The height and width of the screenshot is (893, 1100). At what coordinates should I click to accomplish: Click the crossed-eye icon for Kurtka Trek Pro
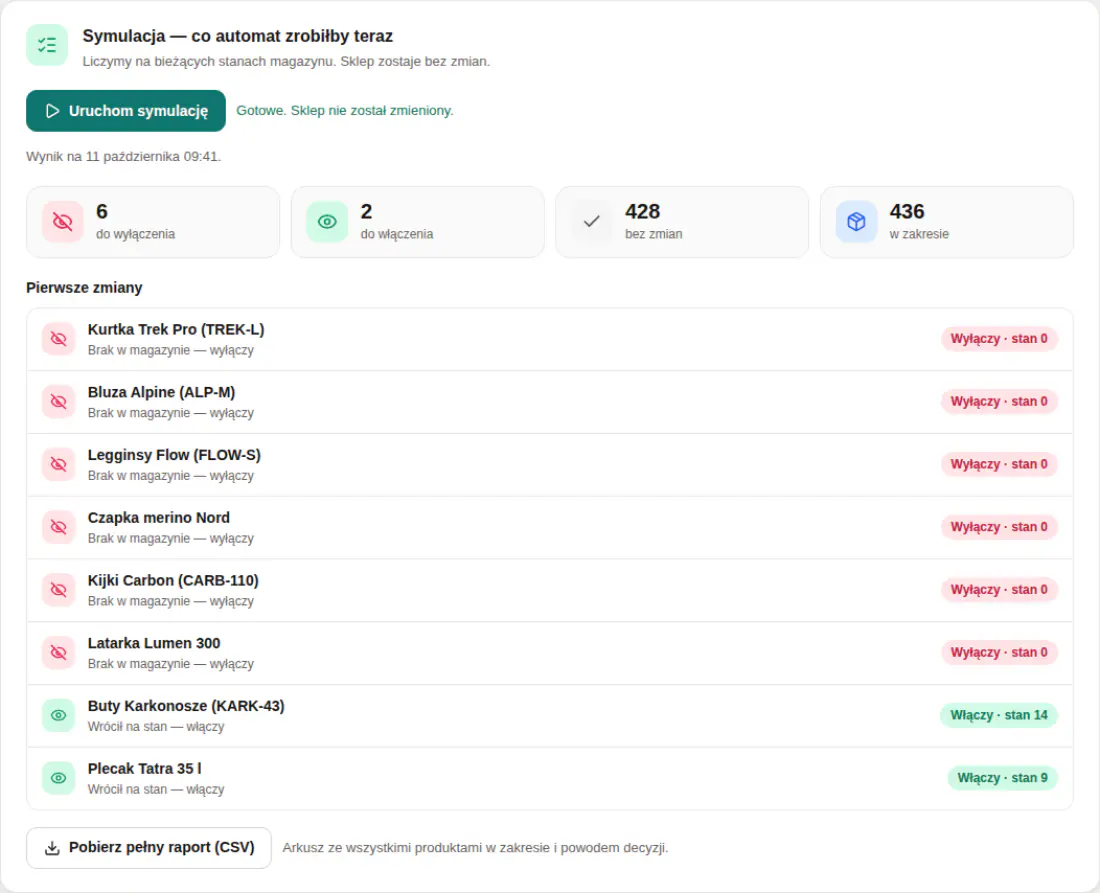(59, 339)
